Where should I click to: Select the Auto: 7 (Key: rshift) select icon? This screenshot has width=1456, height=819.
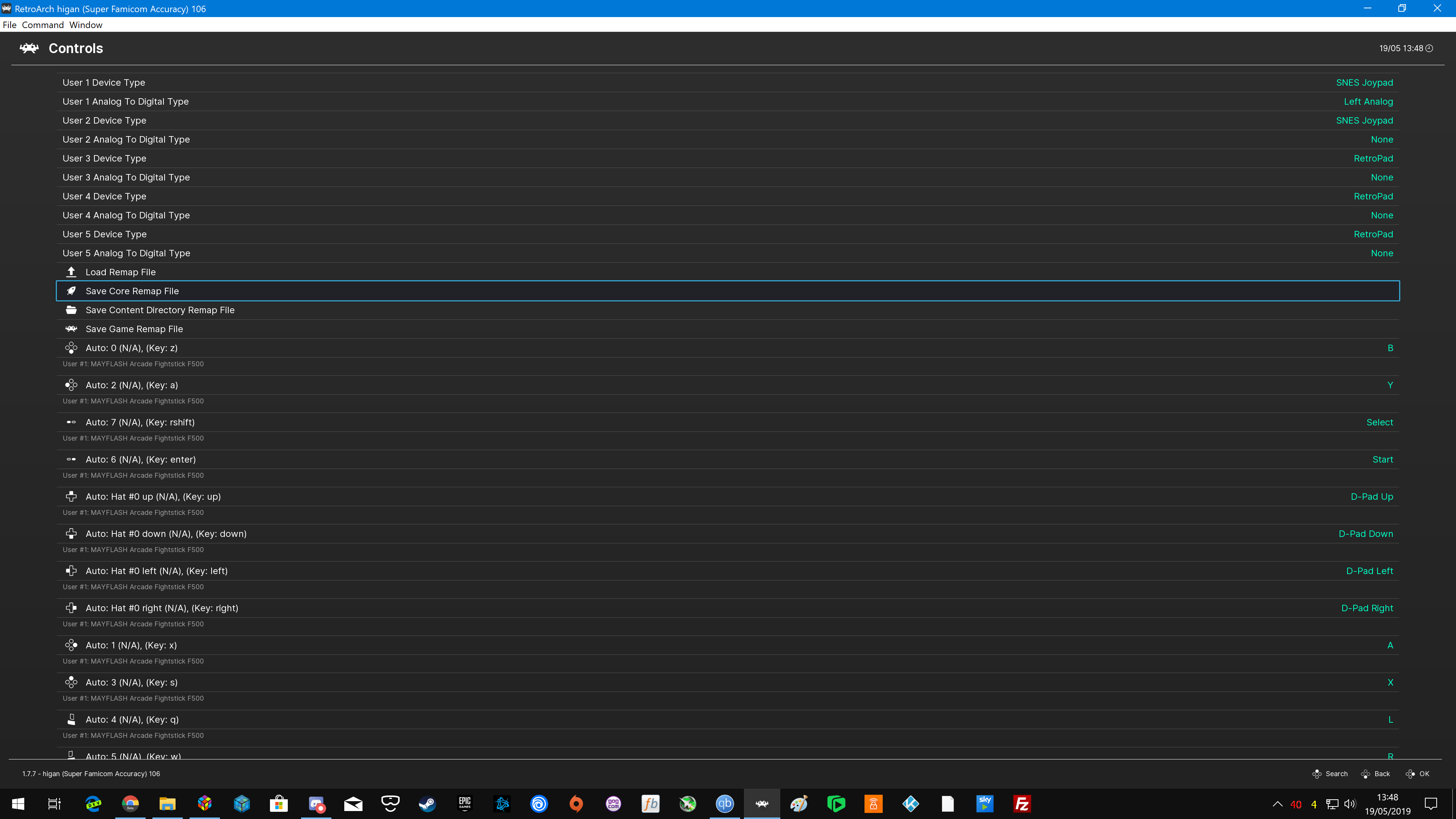point(71,422)
